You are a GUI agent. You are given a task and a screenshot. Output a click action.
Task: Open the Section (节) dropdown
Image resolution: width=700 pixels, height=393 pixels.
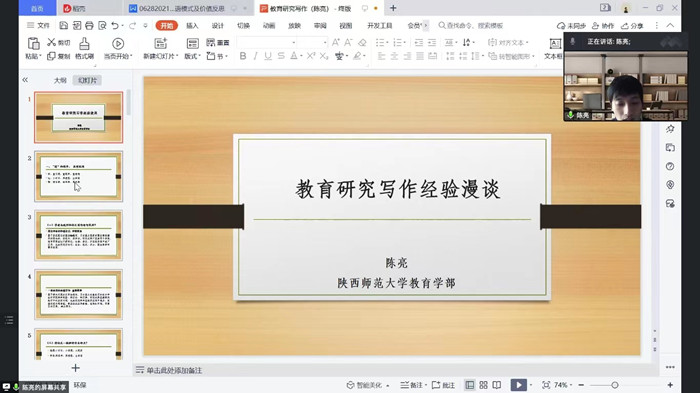217,56
